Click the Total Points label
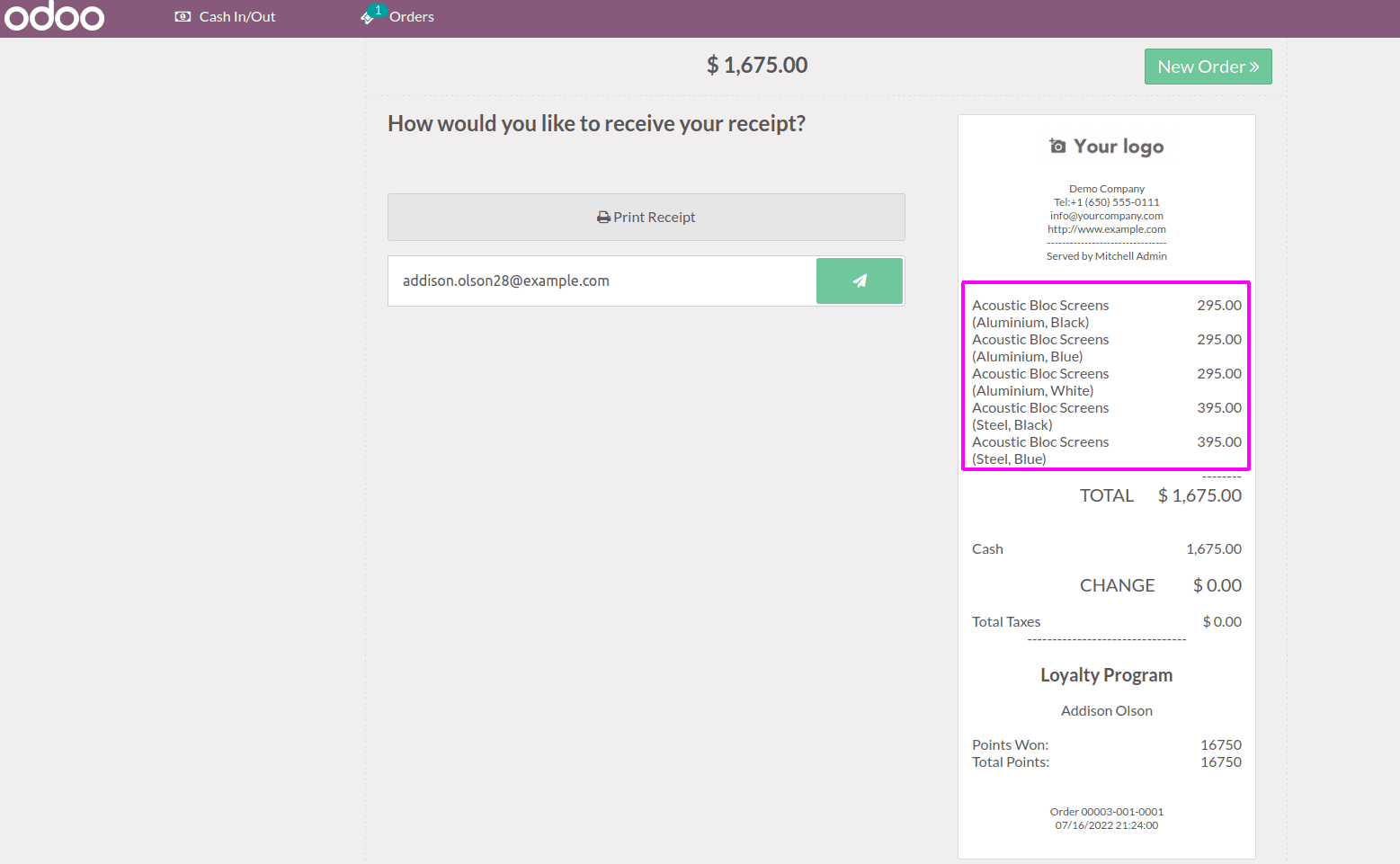This screenshot has height=864, width=1400. click(1011, 762)
